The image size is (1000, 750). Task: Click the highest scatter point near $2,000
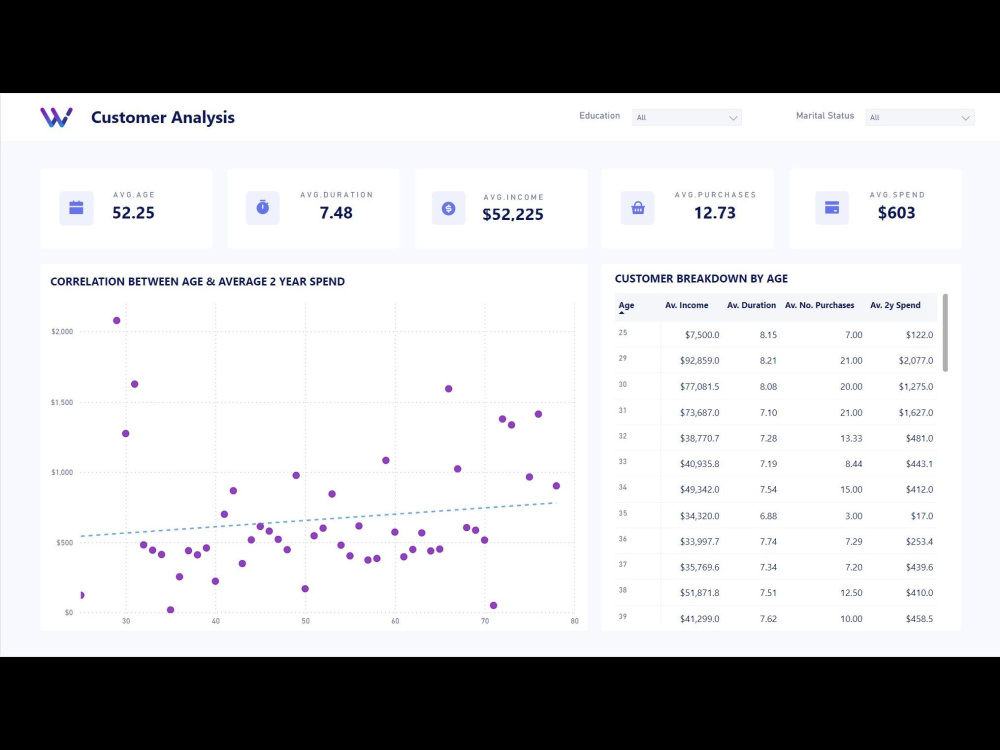click(x=116, y=320)
